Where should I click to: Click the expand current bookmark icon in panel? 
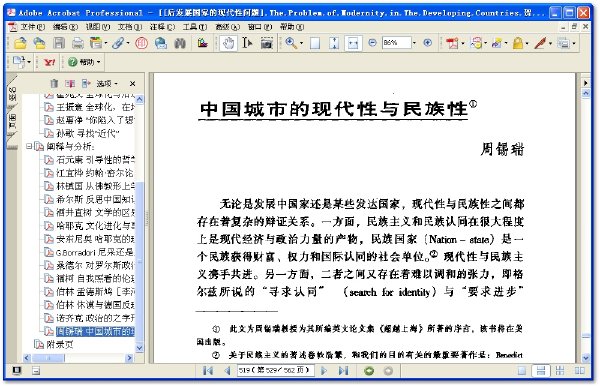click(x=86, y=83)
